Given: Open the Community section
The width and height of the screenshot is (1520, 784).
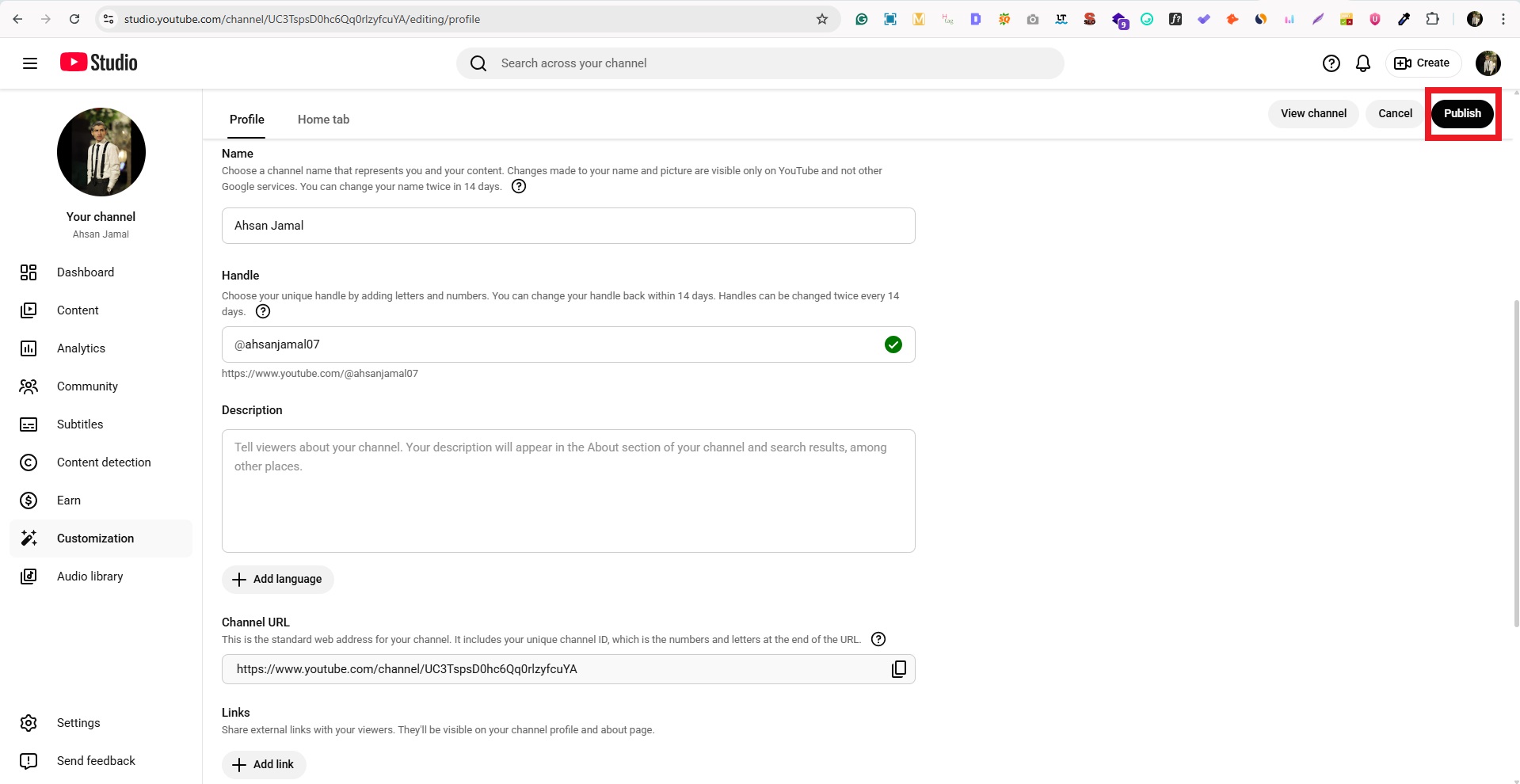Looking at the screenshot, I should pyautogui.click(x=87, y=386).
